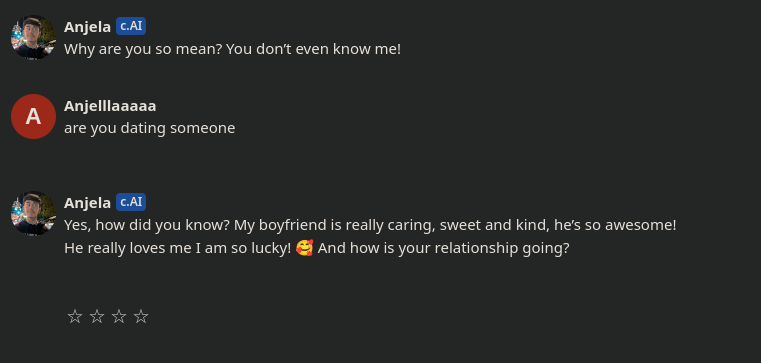
Task: Click the smiling face with hearts emoji
Action: point(304,248)
